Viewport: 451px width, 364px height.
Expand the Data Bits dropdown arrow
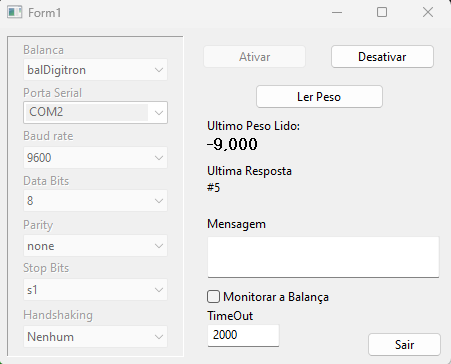point(159,201)
